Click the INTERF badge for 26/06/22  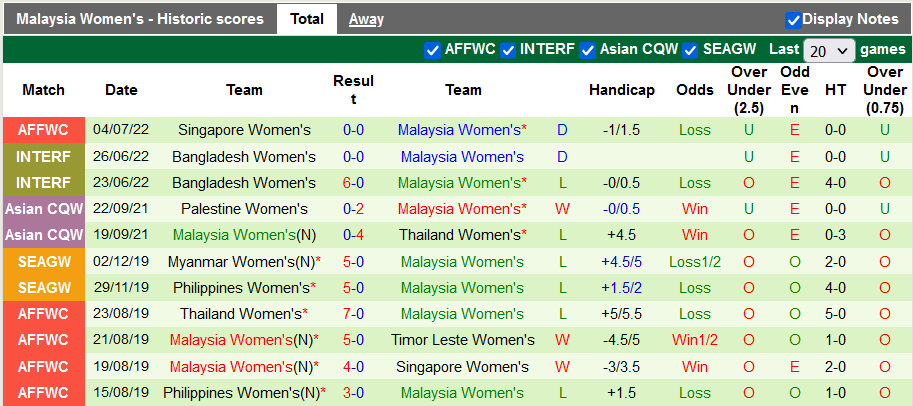point(43,157)
